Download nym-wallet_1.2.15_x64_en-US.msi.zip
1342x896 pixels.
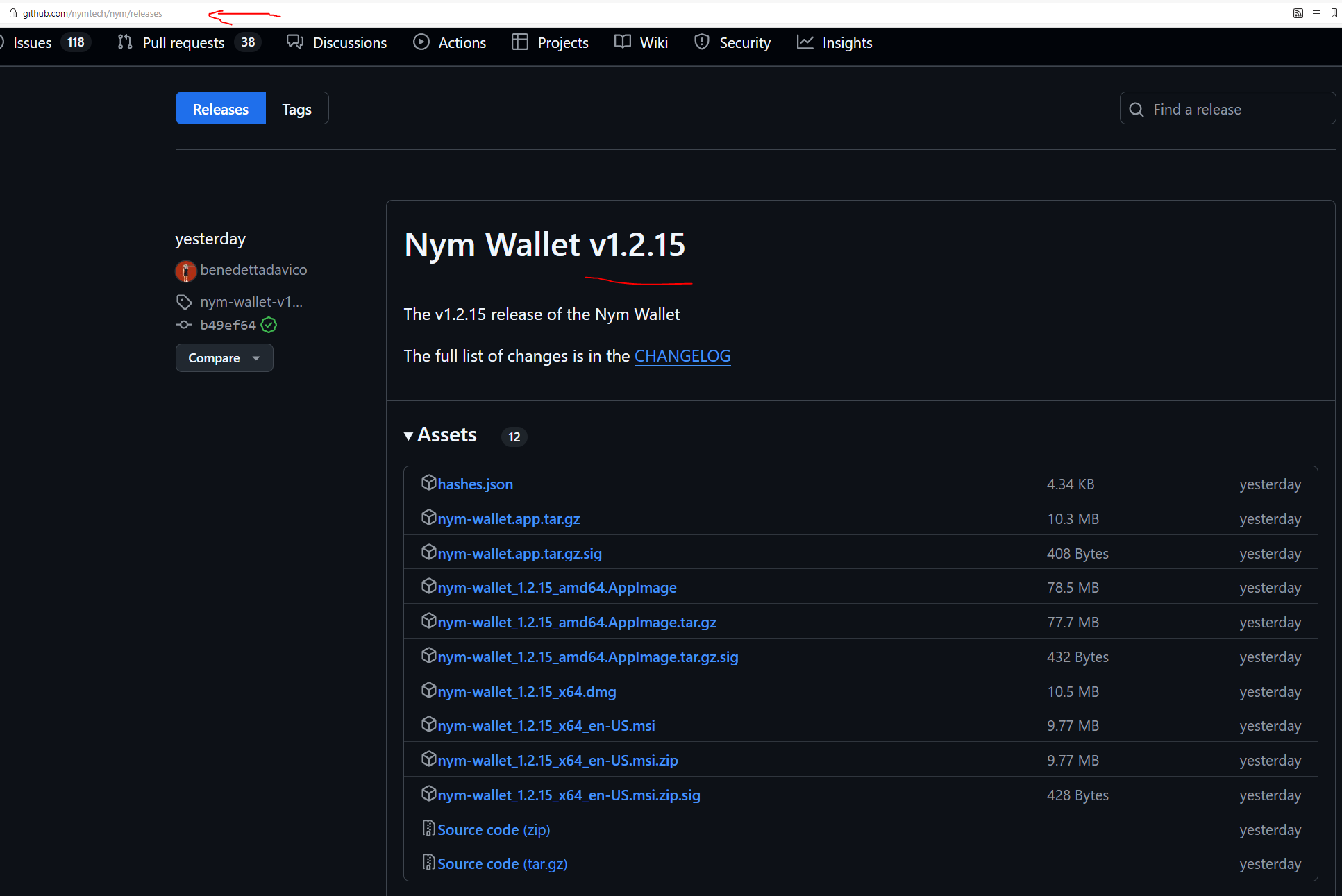click(557, 760)
